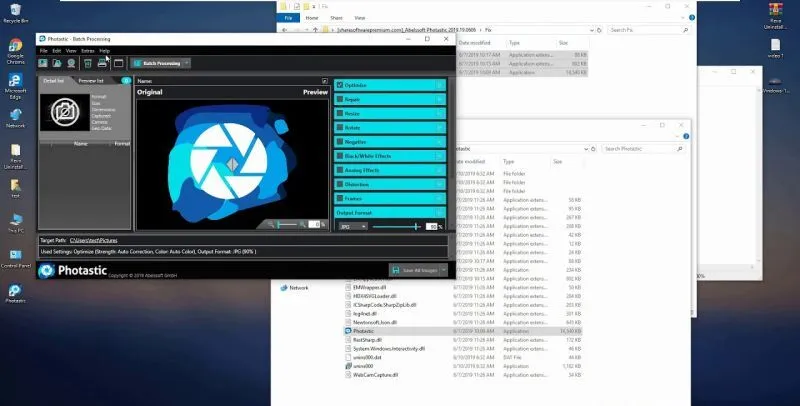Click the zoom out magnifier under the preview
The height and width of the screenshot is (406, 800).
(x=271, y=224)
